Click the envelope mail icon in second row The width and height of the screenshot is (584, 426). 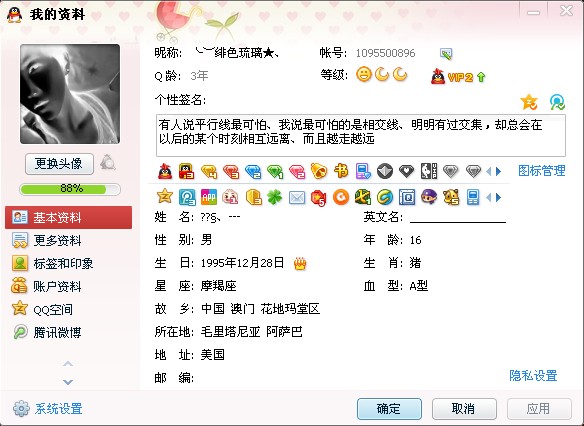click(297, 198)
